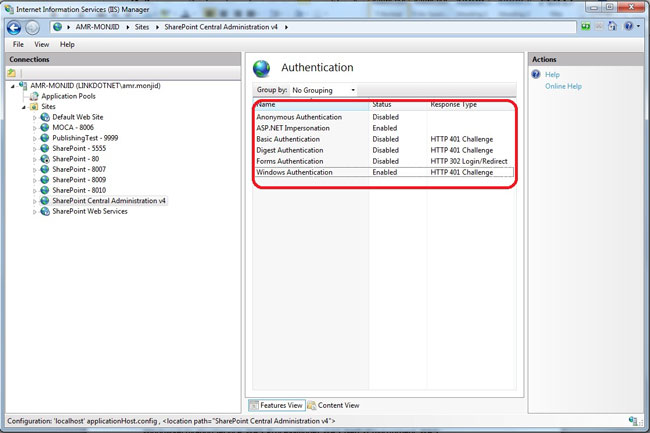This screenshot has height=433, width=650.
Task: Collapse the AMR-MONJID server node
Action: click(13, 86)
